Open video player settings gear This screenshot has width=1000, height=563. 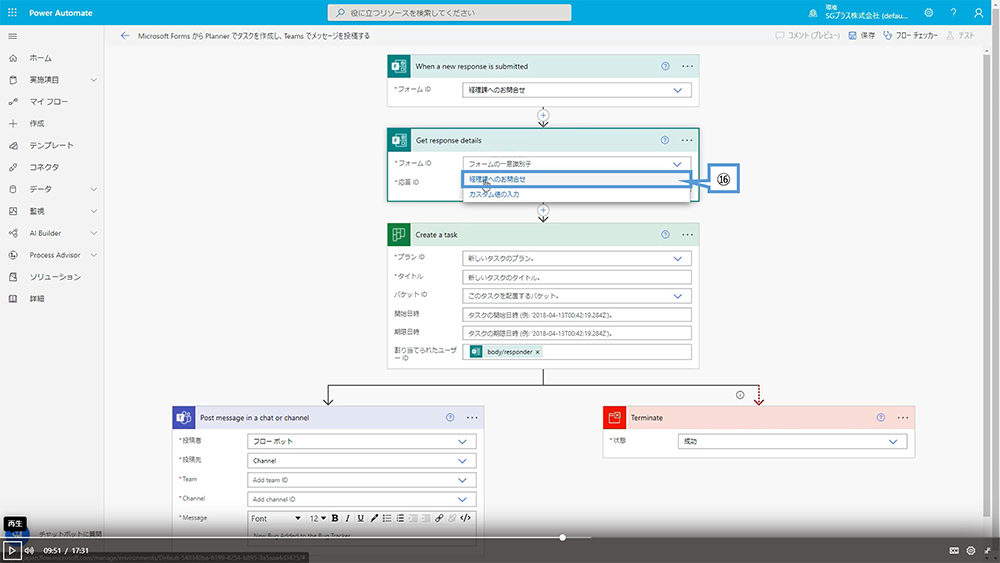coord(971,550)
